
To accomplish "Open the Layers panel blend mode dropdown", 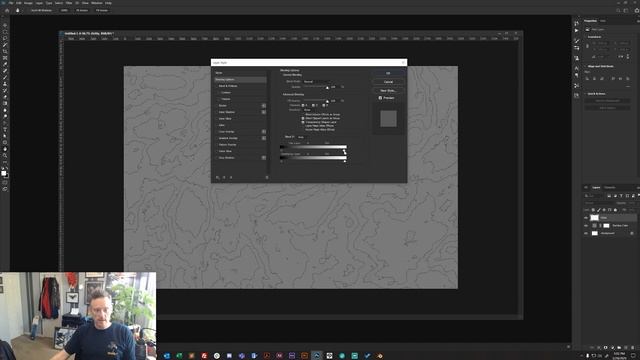I will click(599, 203).
